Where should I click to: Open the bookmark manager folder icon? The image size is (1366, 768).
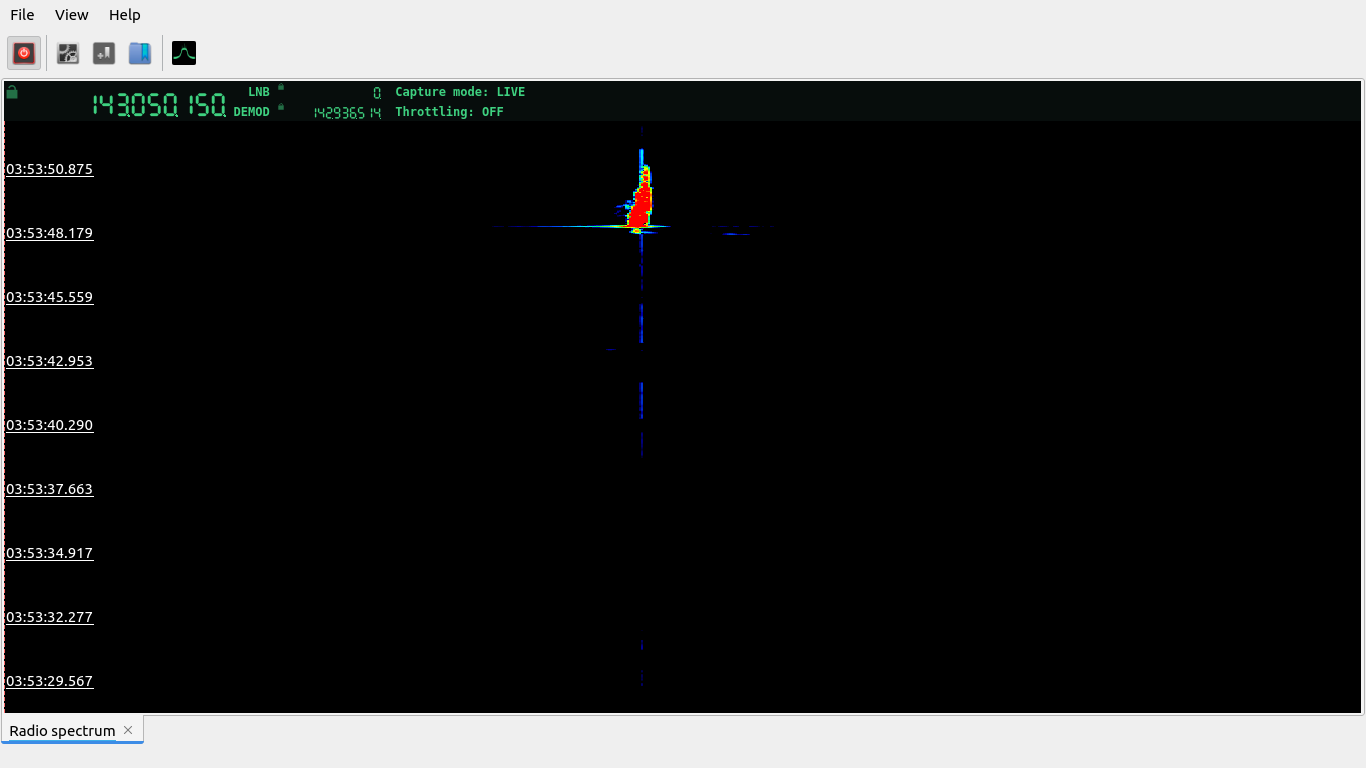click(x=140, y=53)
